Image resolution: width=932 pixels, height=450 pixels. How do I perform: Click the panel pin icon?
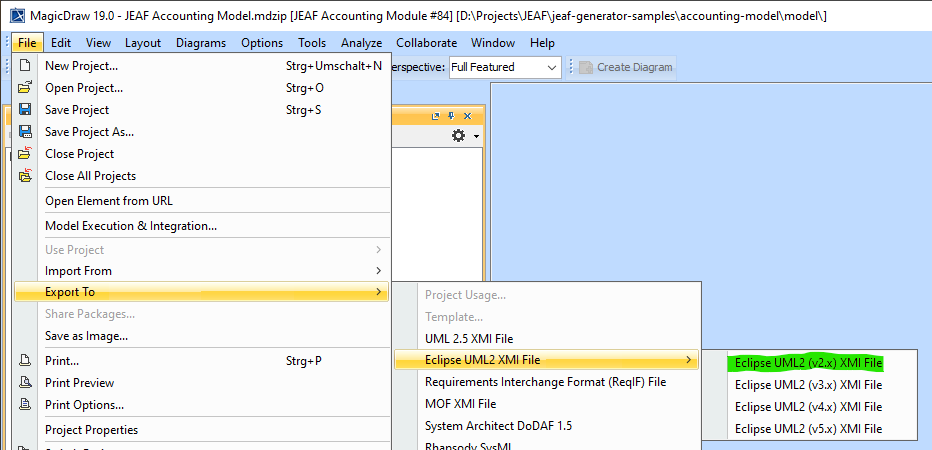point(451,116)
